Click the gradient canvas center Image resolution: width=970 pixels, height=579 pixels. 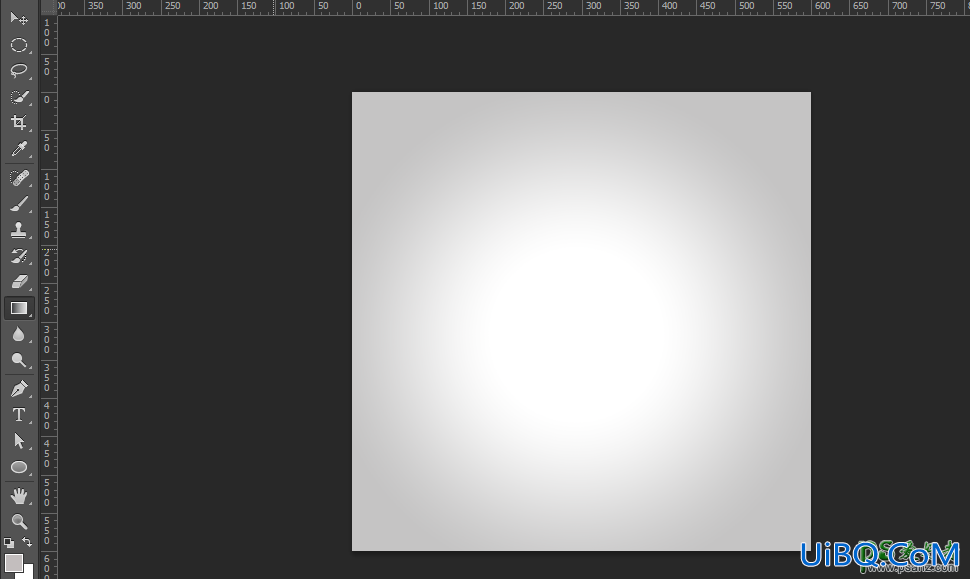click(582, 321)
